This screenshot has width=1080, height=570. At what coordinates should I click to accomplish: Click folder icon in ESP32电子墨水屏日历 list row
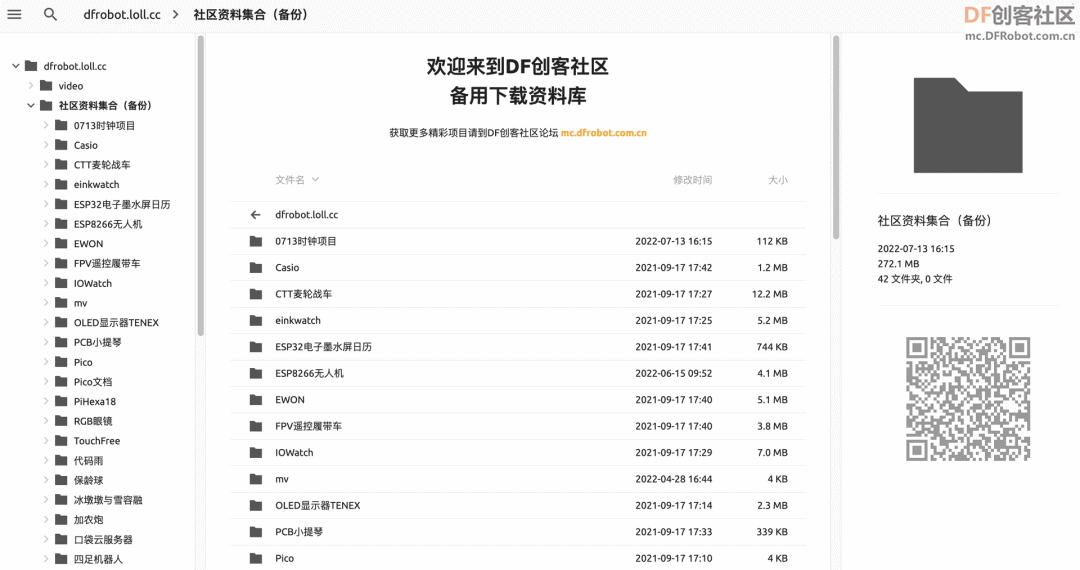point(256,347)
